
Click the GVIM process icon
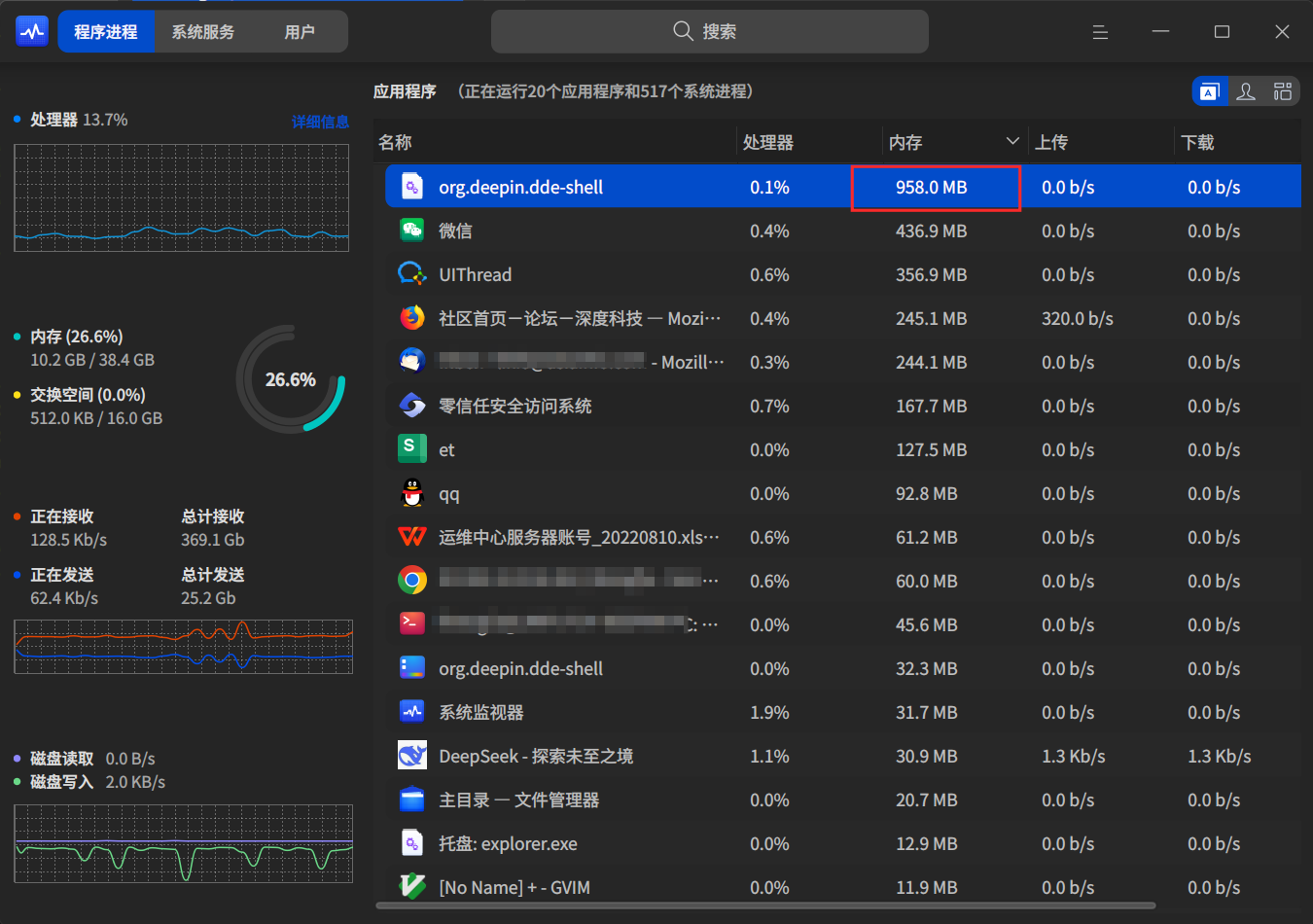pos(412,886)
